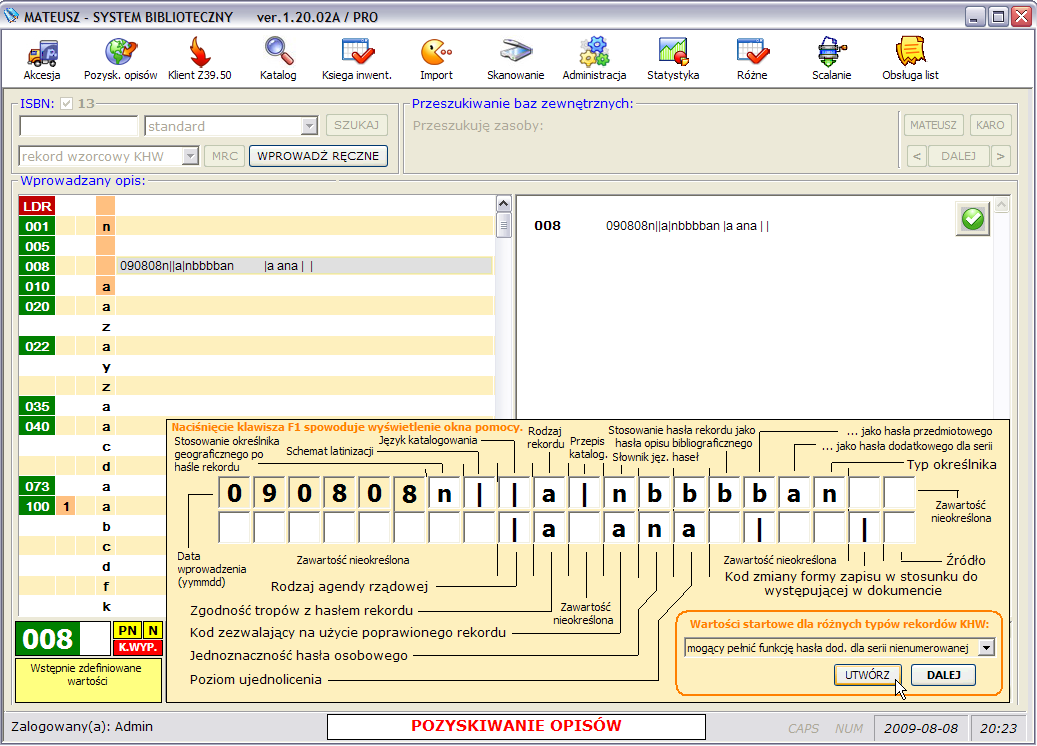The image size is (1037, 746).
Task: Click the UTWÓRZ button
Action: click(867, 675)
